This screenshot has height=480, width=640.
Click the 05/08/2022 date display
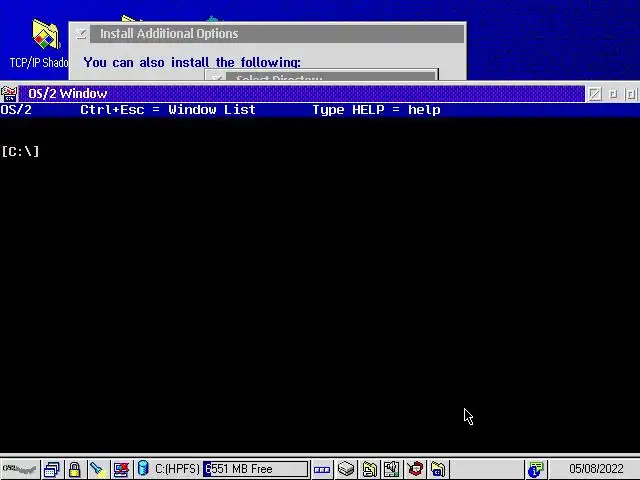click(596, 469)
